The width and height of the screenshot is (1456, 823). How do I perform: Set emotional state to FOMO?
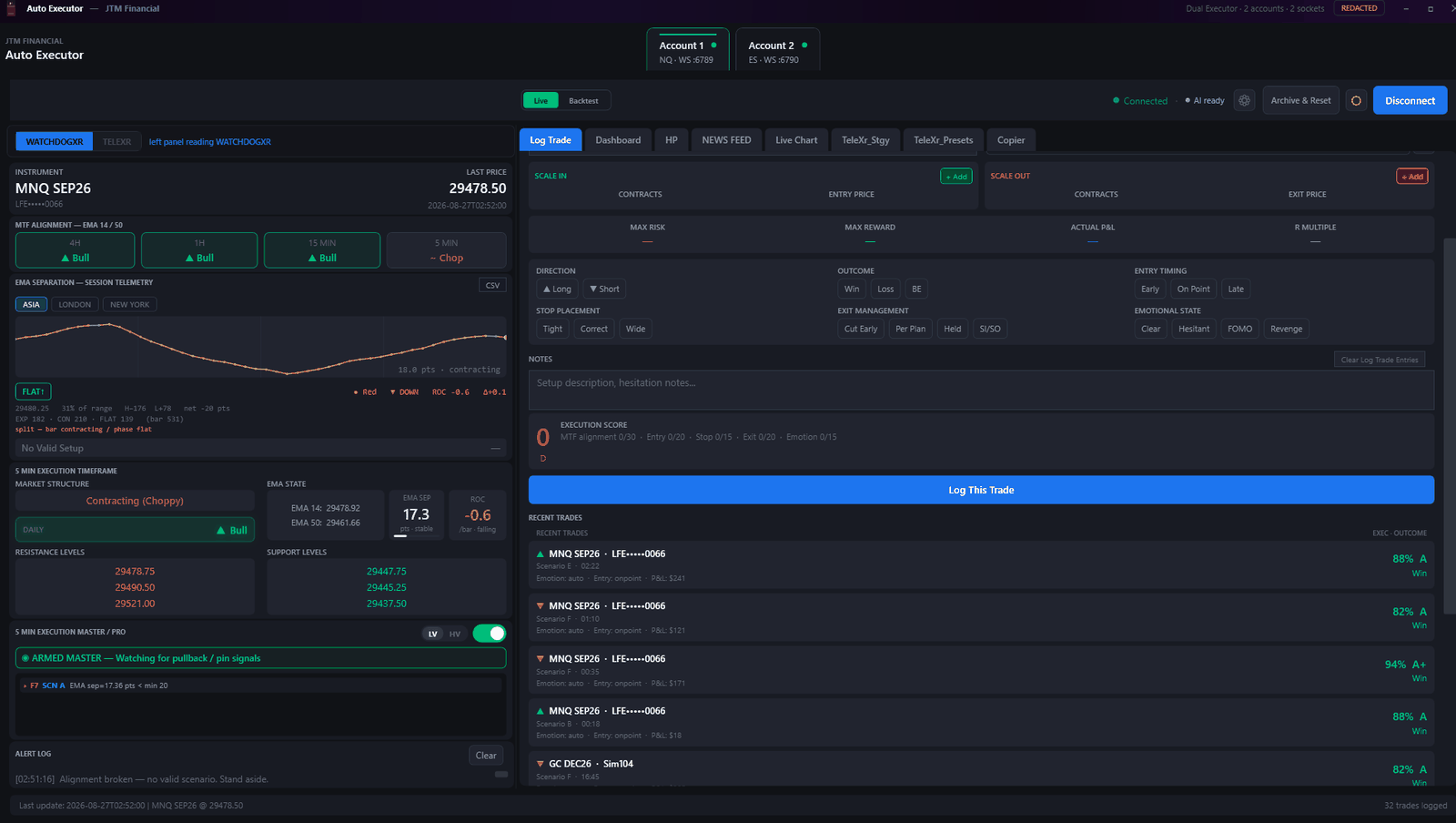[1239, 330]
